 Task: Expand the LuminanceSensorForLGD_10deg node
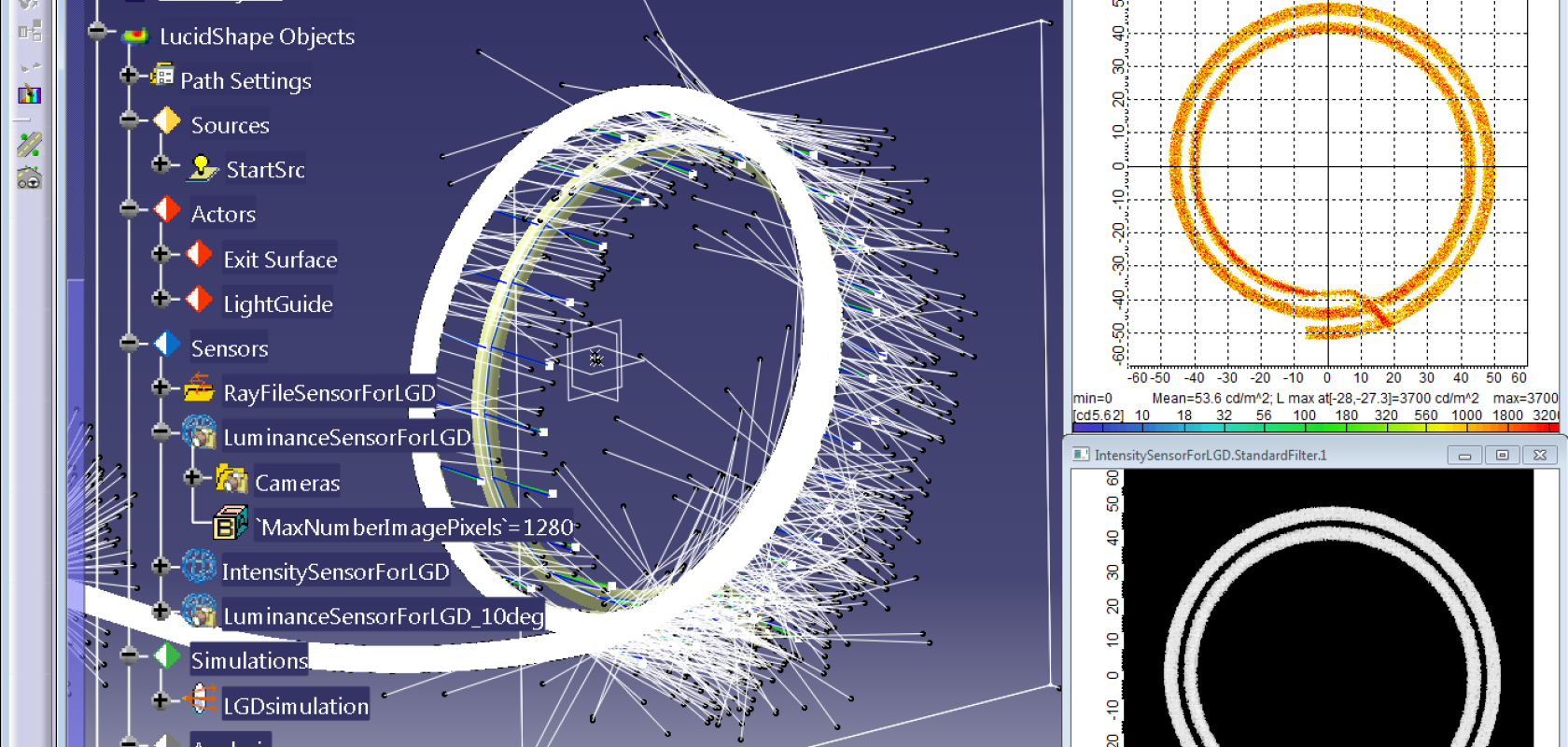[161, 611]
